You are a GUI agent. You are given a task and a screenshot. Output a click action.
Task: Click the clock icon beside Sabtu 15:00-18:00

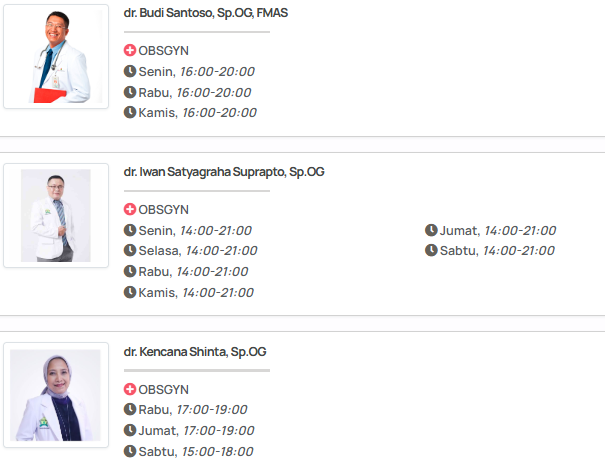coord(130,451)
